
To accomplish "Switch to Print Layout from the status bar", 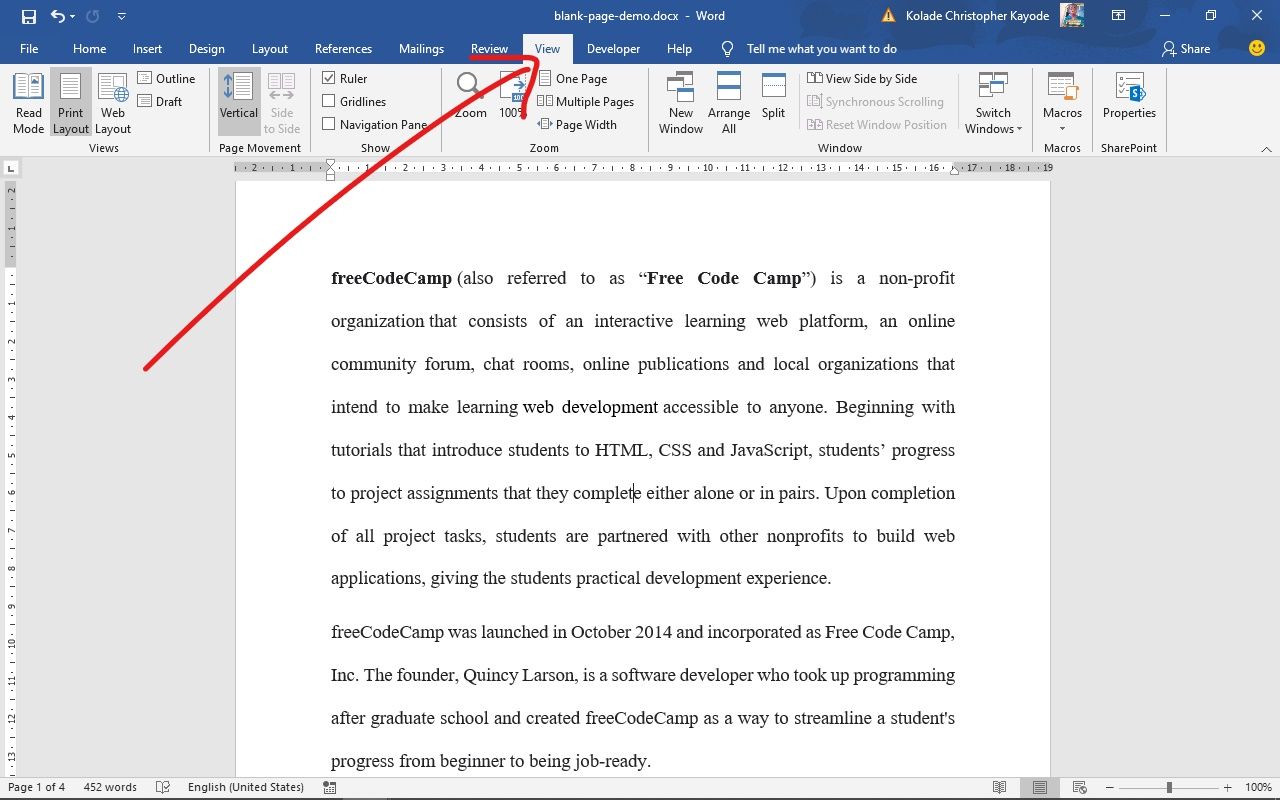I will [x=1039, y=787].
